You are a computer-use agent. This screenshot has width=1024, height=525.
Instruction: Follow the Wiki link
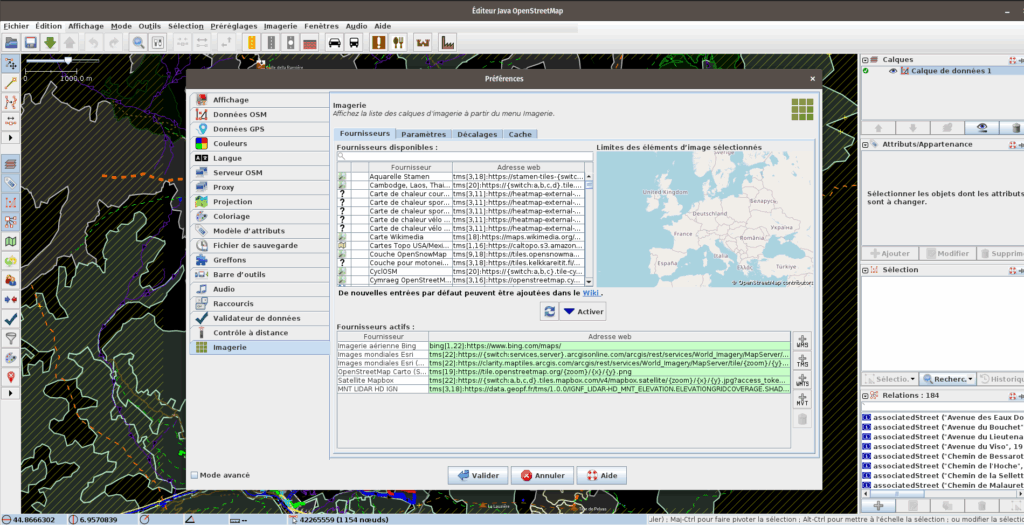(591, 294)
